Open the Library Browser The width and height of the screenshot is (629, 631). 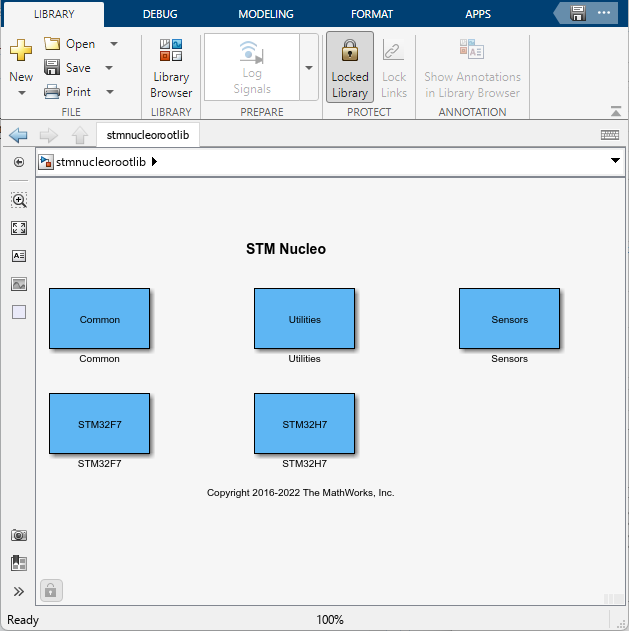coord(171,68)
